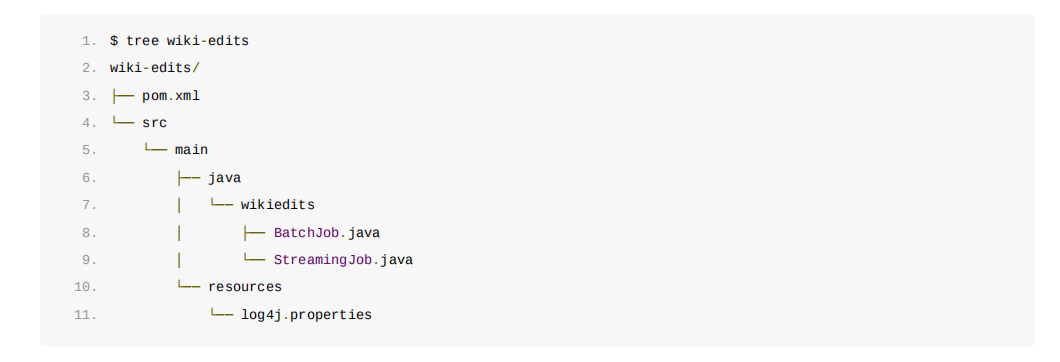Click line number 1 in the gutter
Screen dimensions: 1060x362
(x=89, y=41)
